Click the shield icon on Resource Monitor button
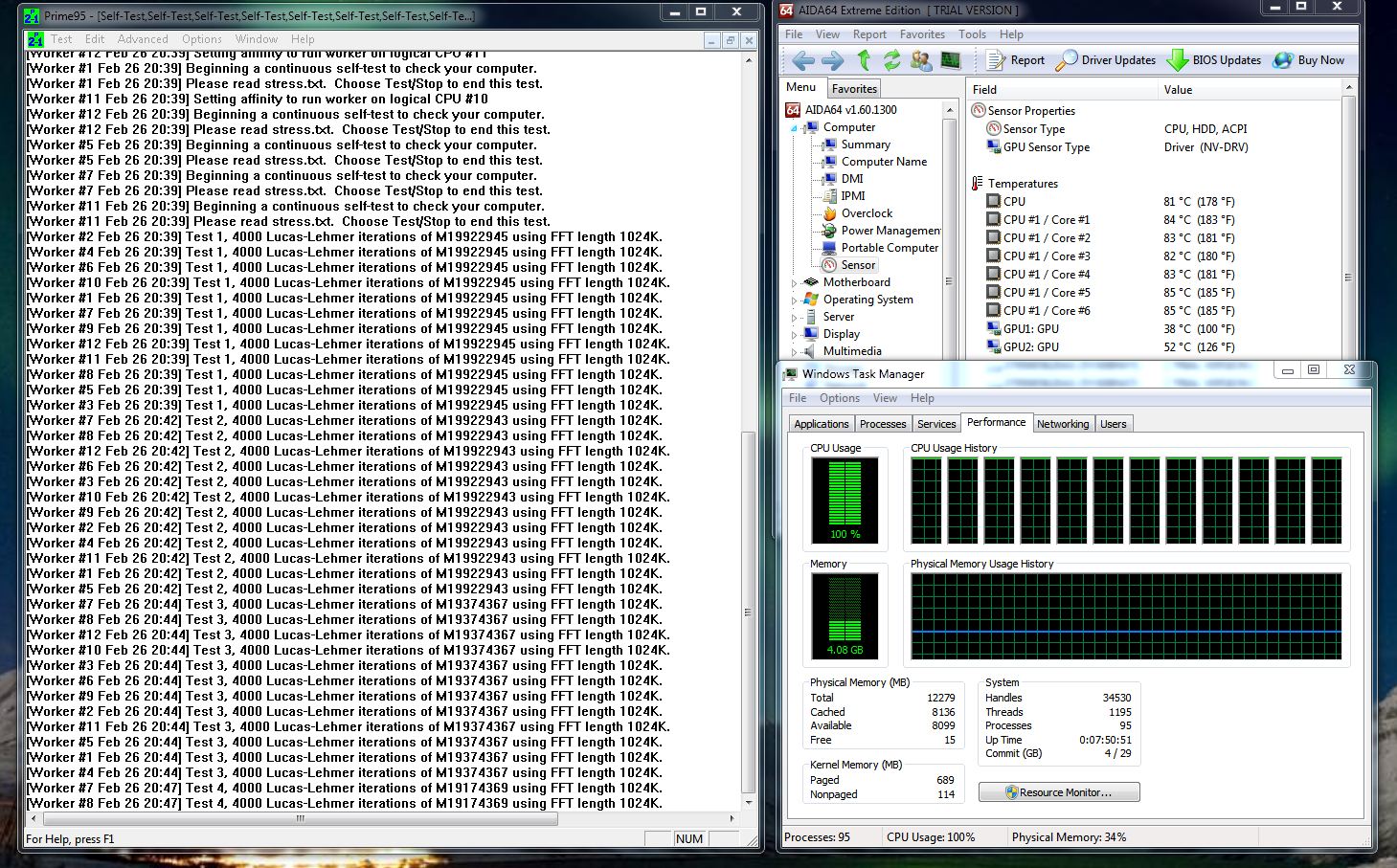Screen dimensions: 1397x868 (1011, 792)
